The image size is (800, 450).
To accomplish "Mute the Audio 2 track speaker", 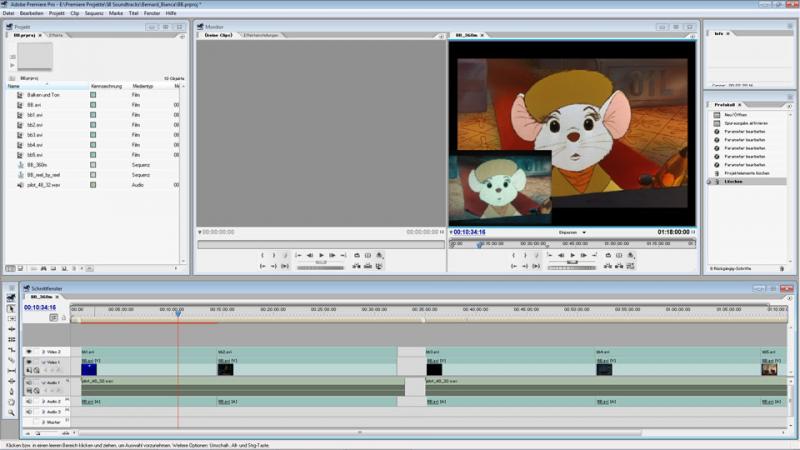I will [28, 402].
